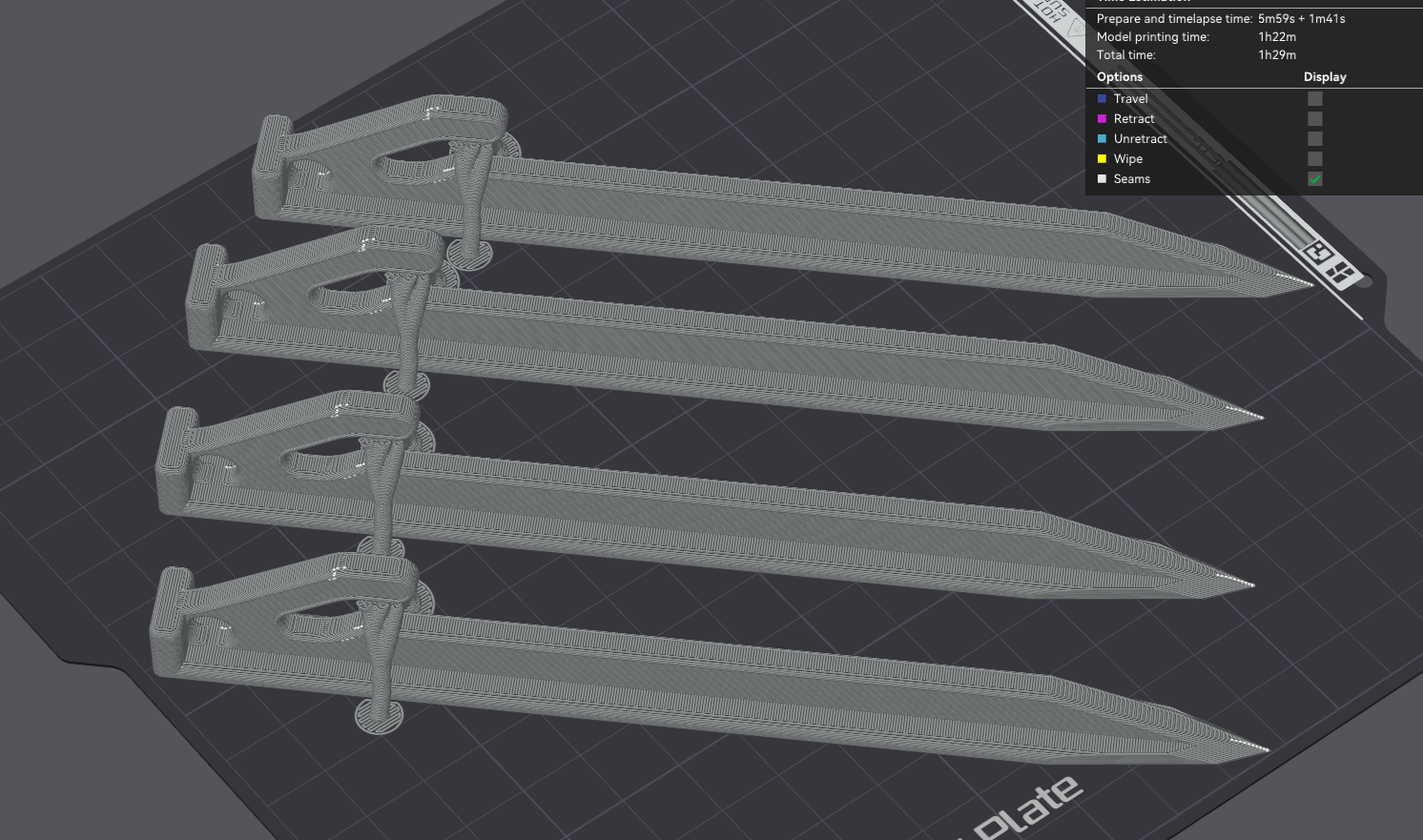The width and height of the screenshot is (1423, 840).
Task: Click the magenta Retract color swatch
Action: (1102, 118)
